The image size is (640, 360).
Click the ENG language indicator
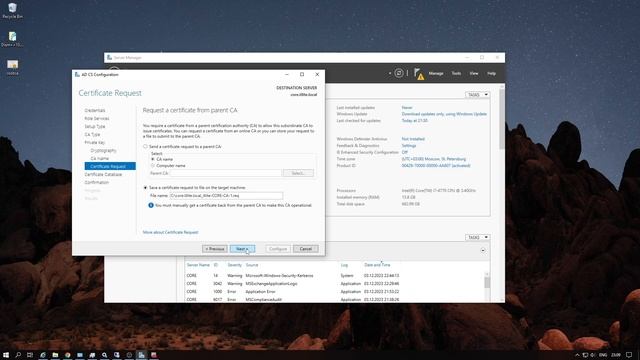pyautogui.click(x=603, y=355)
